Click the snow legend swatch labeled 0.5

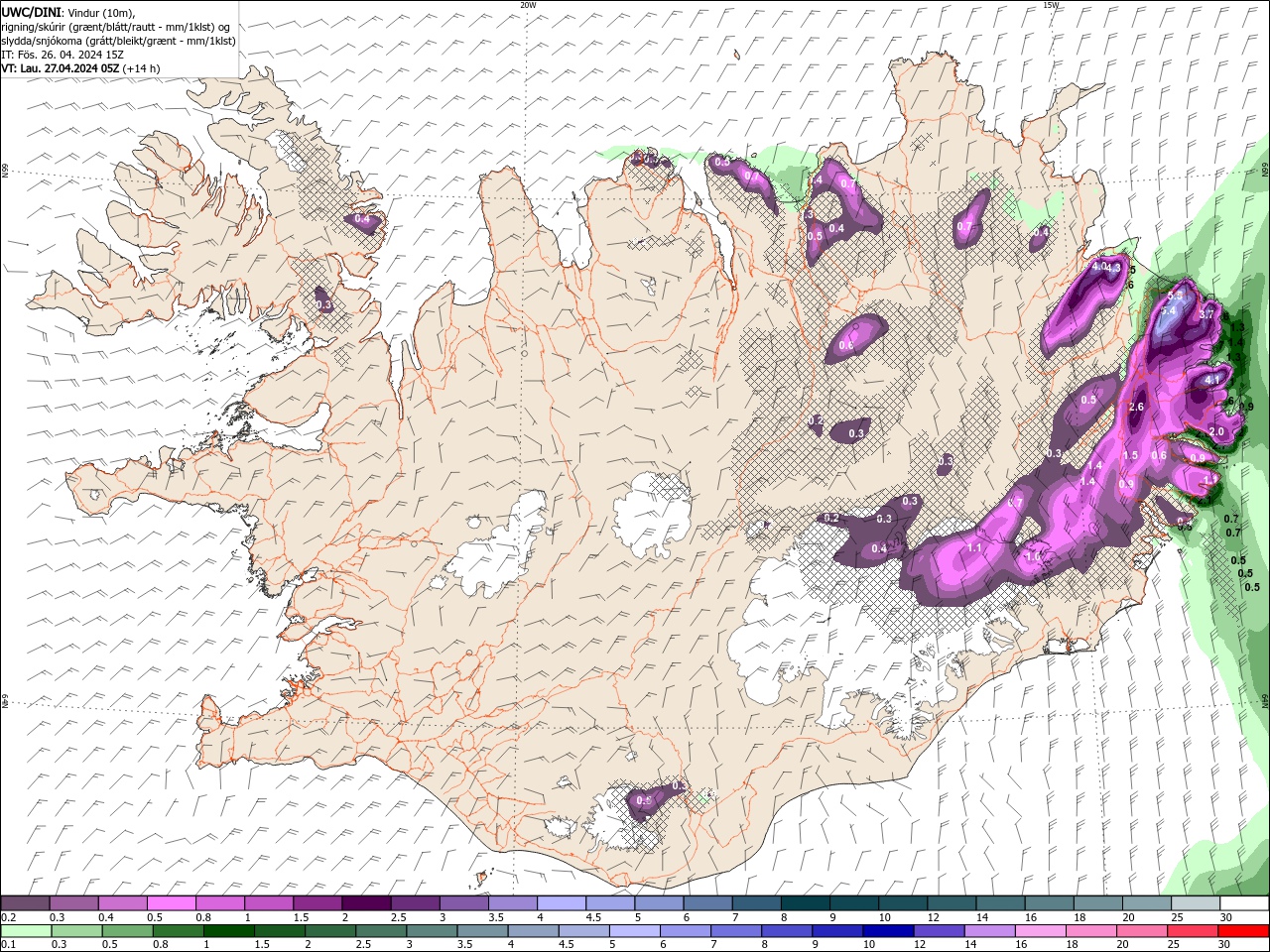[171, 903]
